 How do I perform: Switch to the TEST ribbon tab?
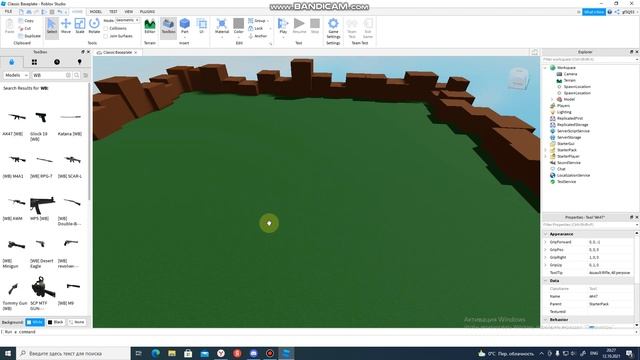(113, 11)
